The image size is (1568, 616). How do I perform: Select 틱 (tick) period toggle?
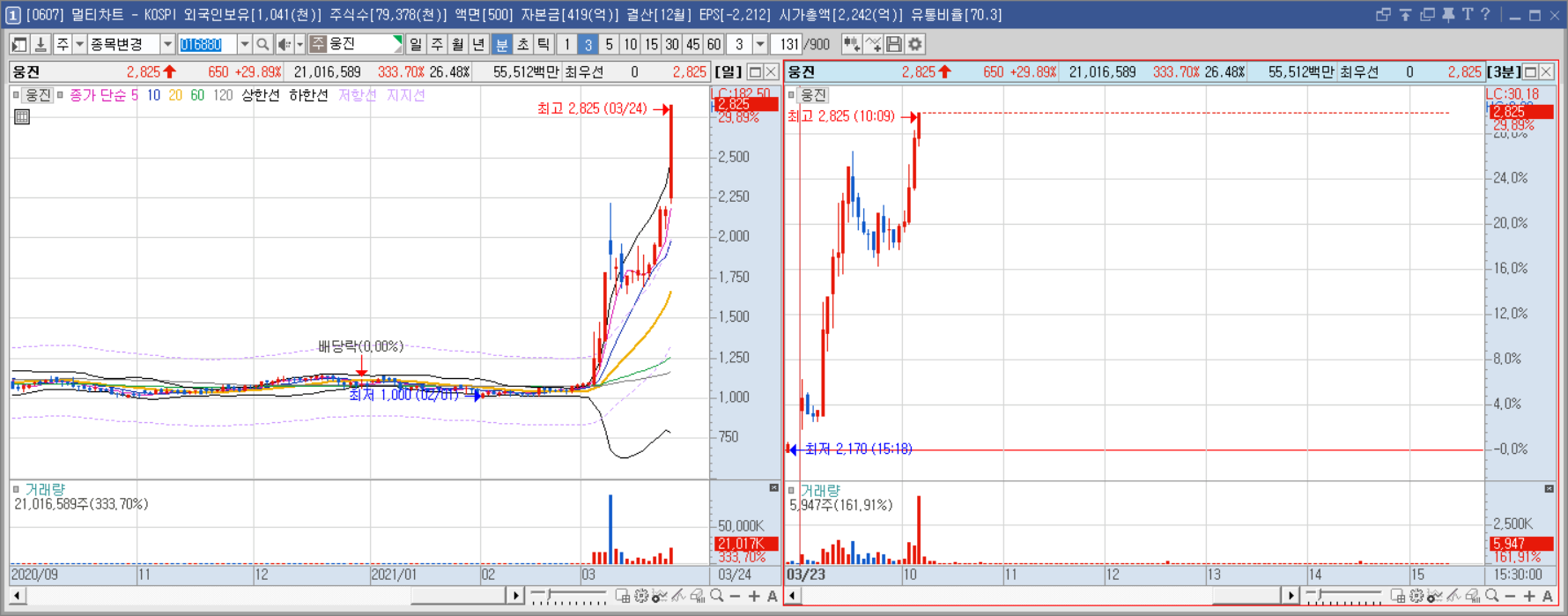(544, 44)
